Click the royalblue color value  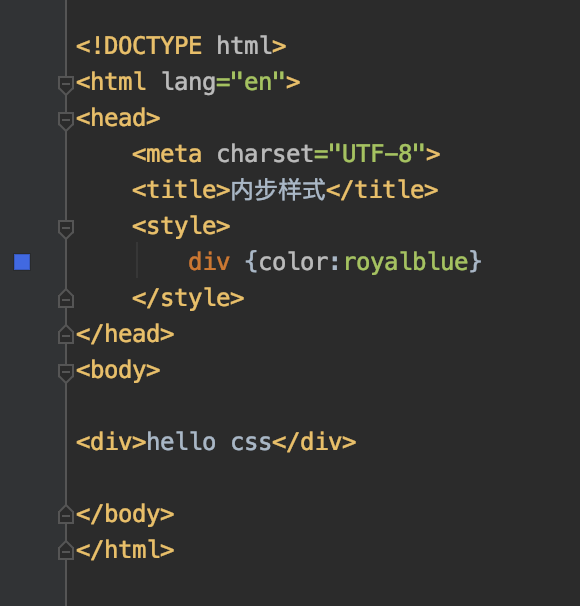pos(406,262)
